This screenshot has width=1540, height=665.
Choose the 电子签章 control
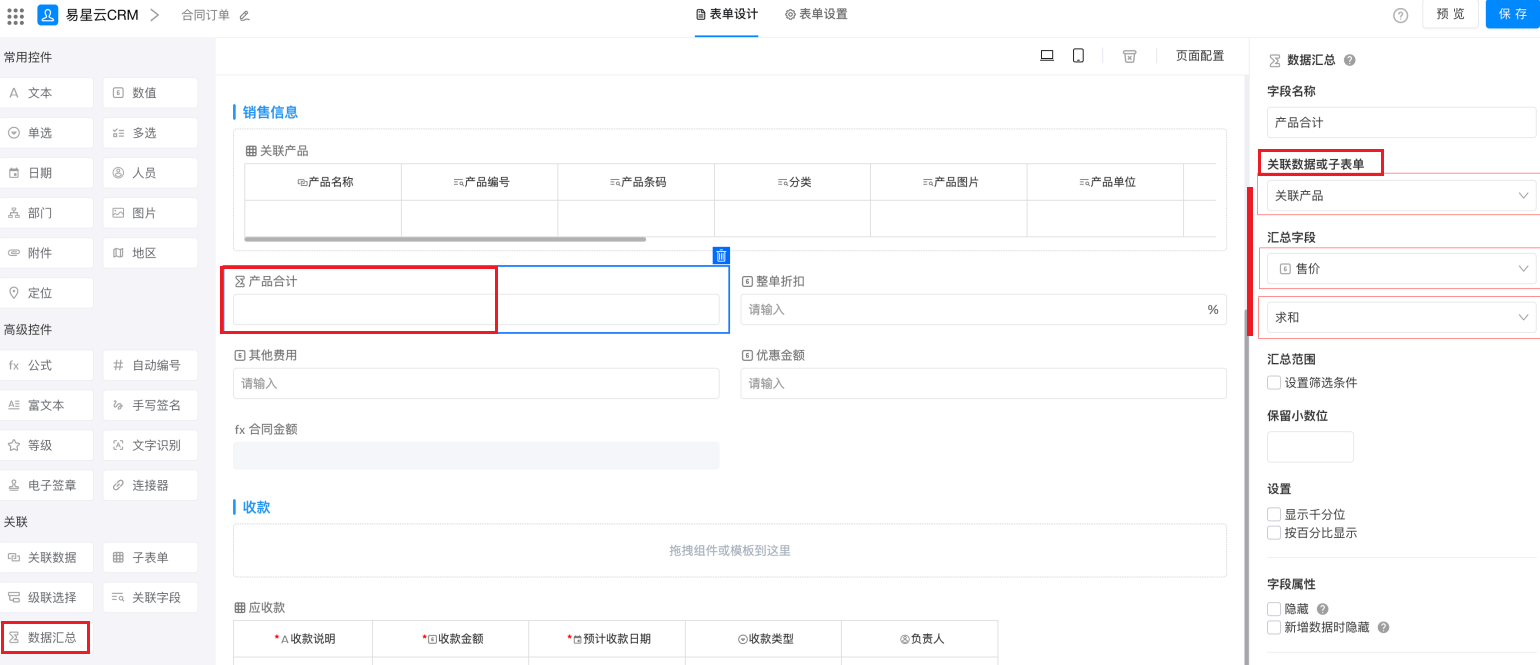point(49,485)
